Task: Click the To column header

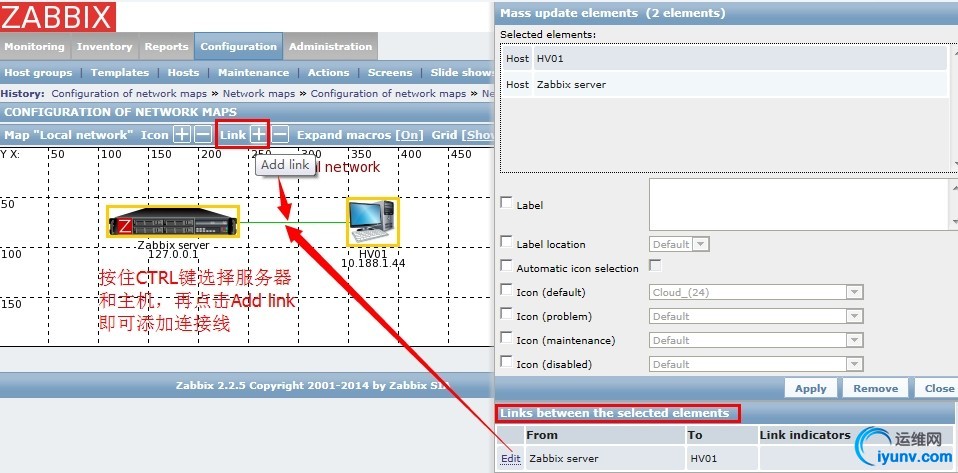Action: tap(722, 435)
